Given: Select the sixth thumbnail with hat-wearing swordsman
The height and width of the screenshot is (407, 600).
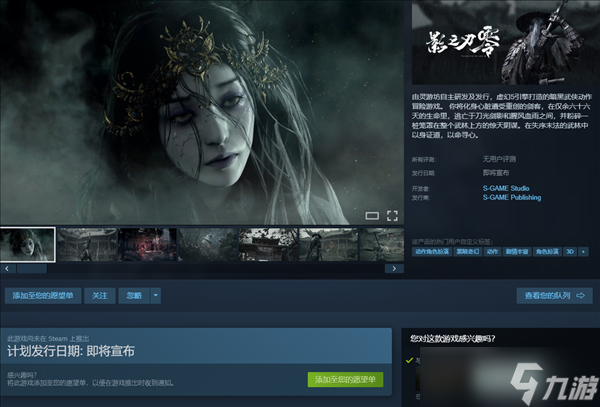Looking at the screenshot, I should (328, 245).
